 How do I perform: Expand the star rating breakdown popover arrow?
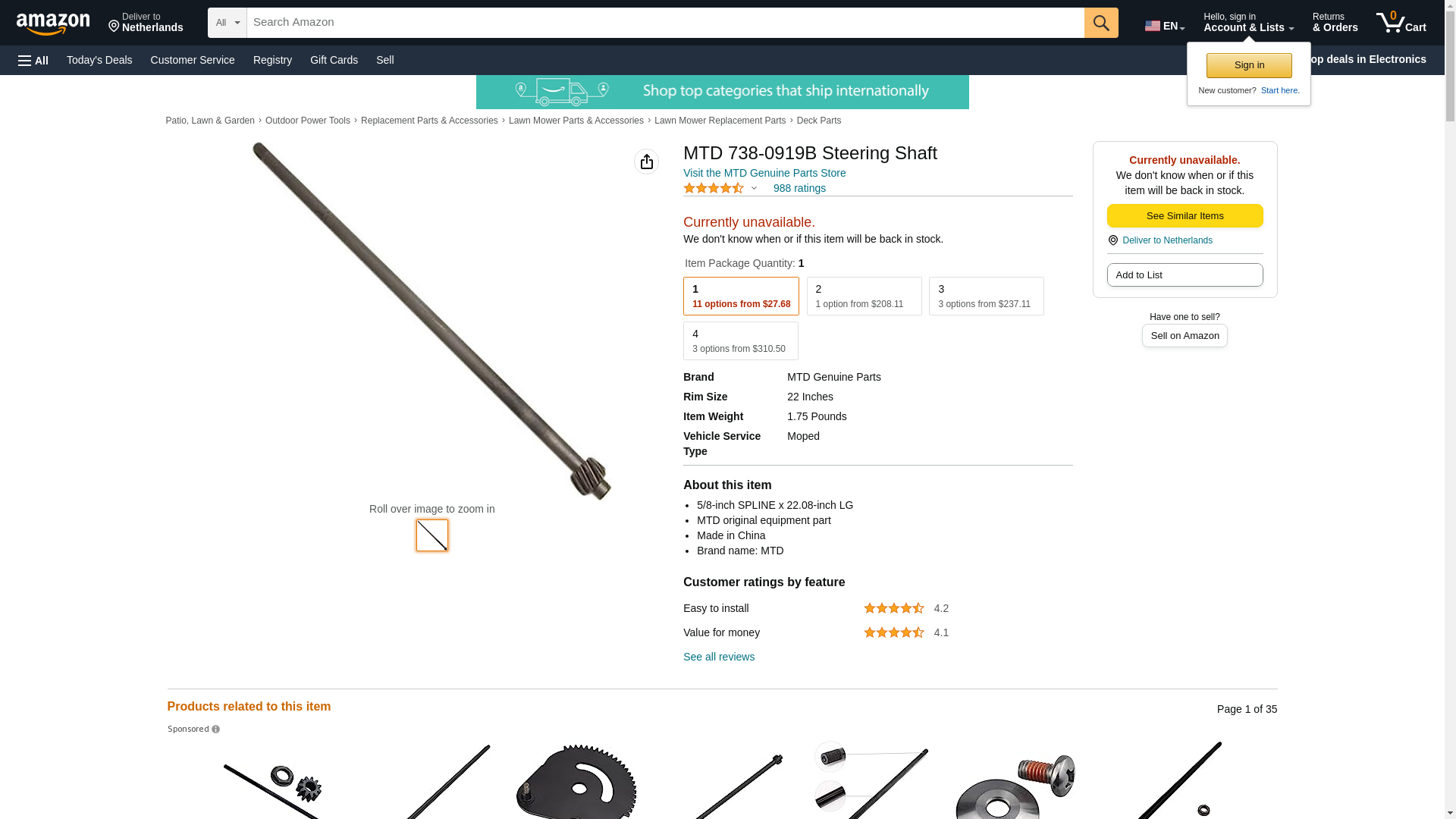point(754,189)
